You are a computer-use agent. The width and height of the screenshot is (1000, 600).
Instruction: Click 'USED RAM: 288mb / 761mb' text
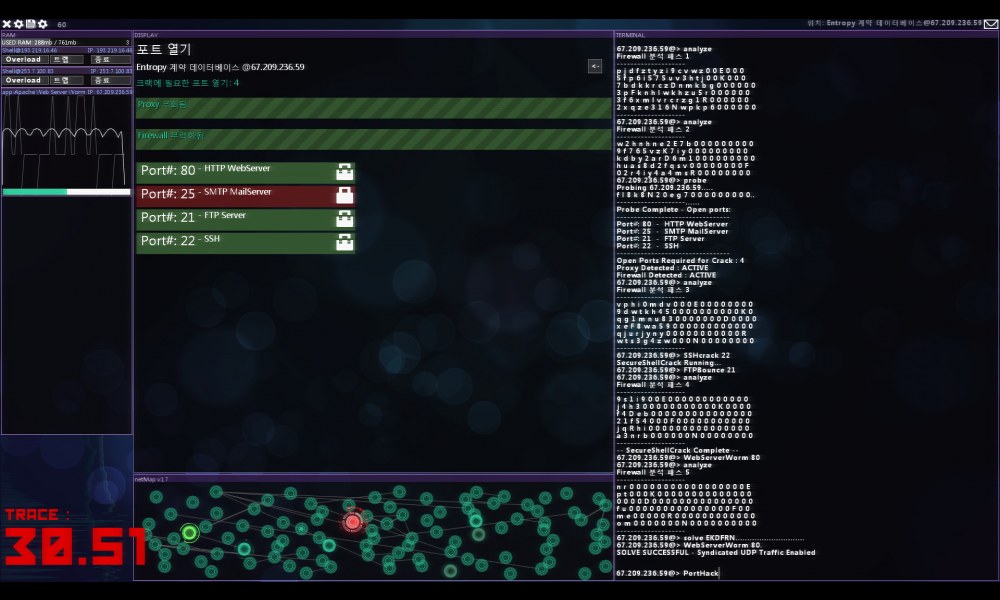point(39,42)
